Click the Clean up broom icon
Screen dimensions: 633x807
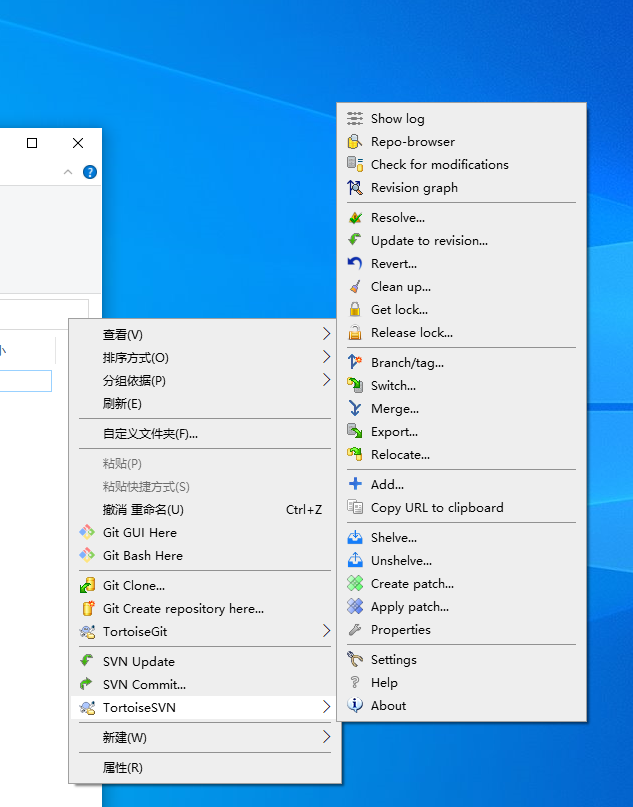point(355,287)
